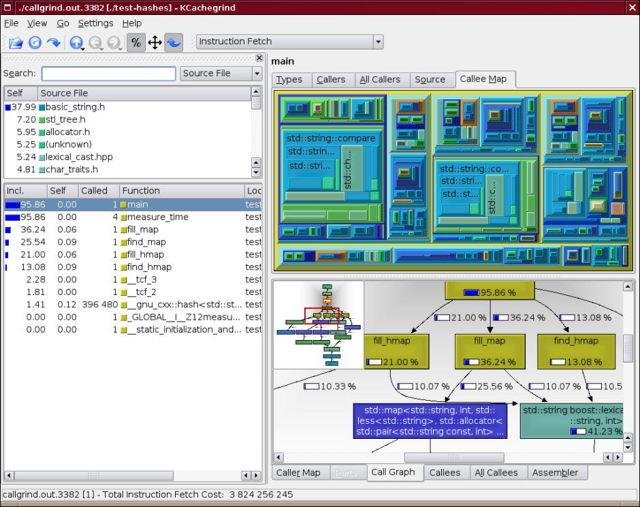Select char_traits.h in source file list

127,169
